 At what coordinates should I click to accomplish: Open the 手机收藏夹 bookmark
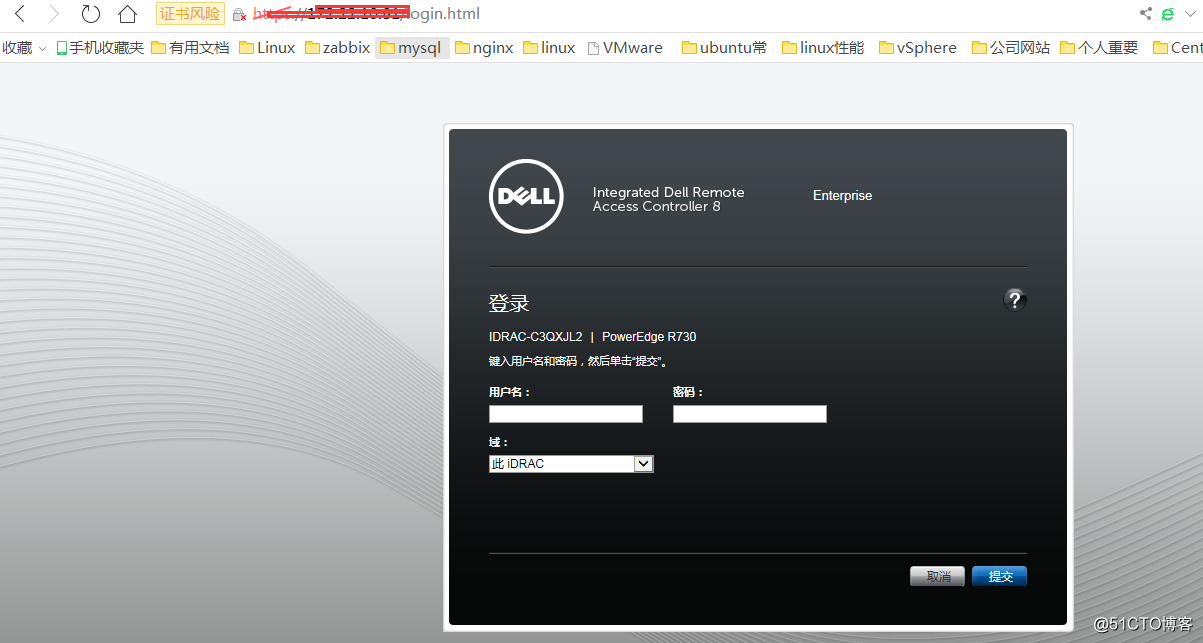click(100, 47)
